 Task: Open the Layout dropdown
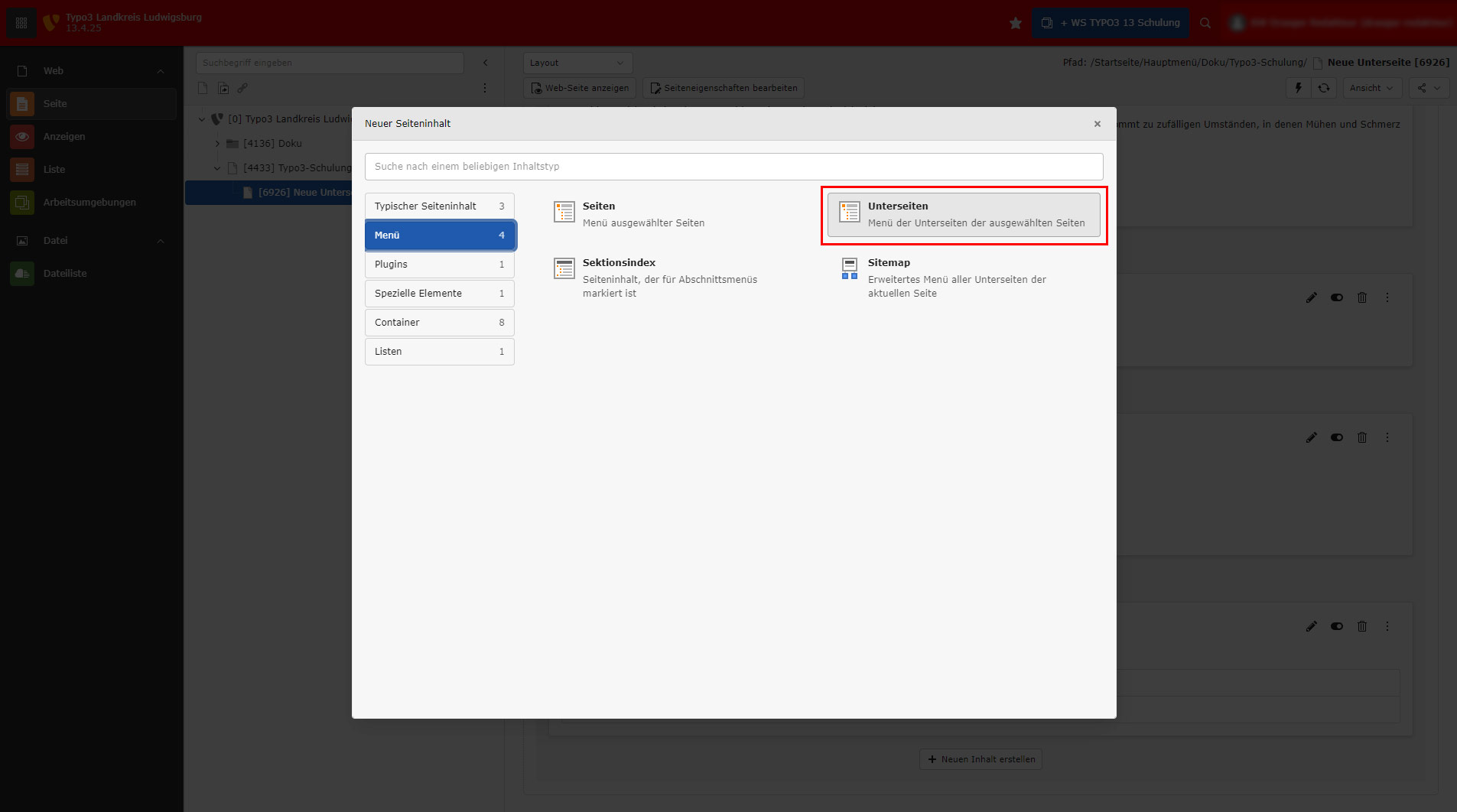click(577, 63)
